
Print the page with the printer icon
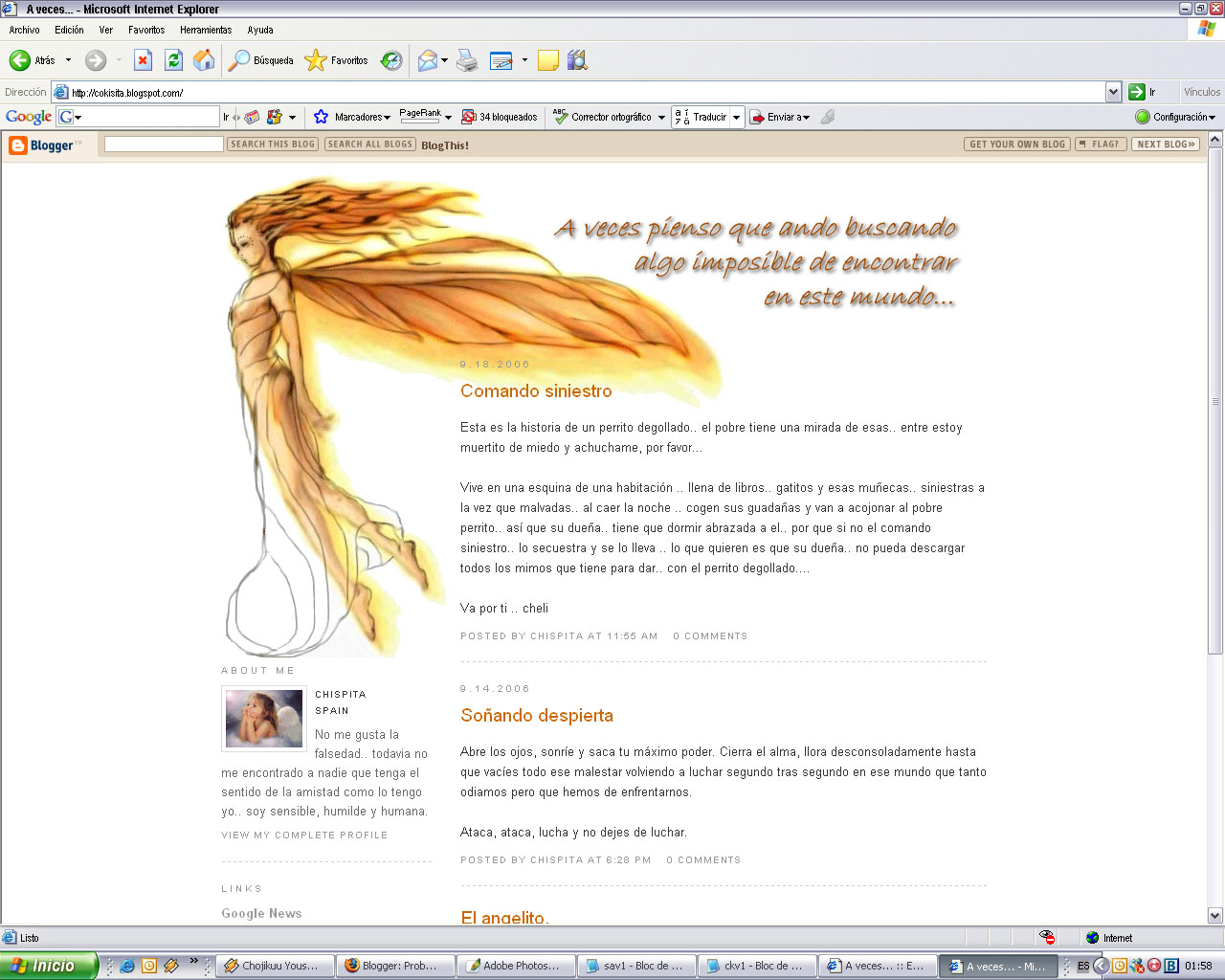click(x=467, y=60)
